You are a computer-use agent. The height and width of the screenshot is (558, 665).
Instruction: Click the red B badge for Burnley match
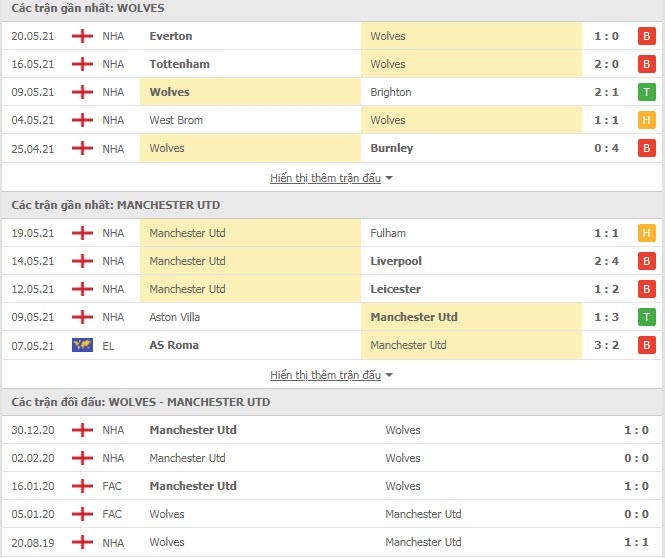point(646,148)
